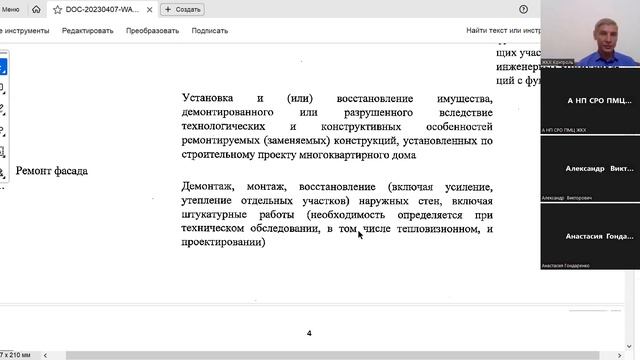Open the help question mark icon

(x=523, y=9)
